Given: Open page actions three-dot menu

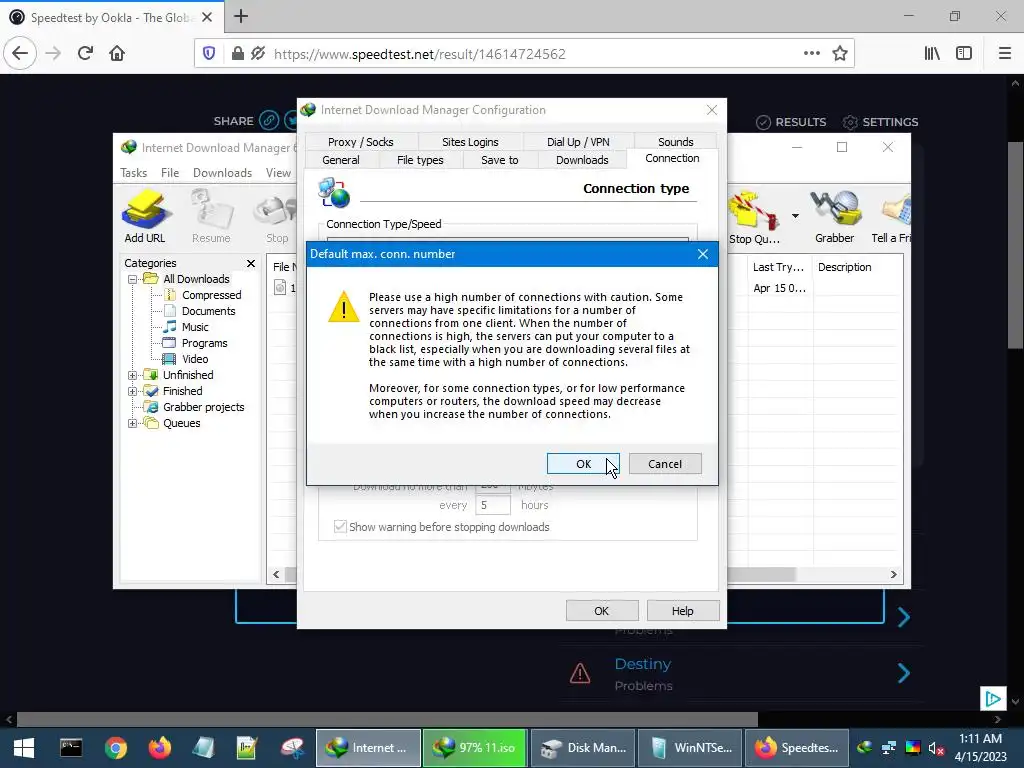Looking at the screenshot, I should 811,54.
